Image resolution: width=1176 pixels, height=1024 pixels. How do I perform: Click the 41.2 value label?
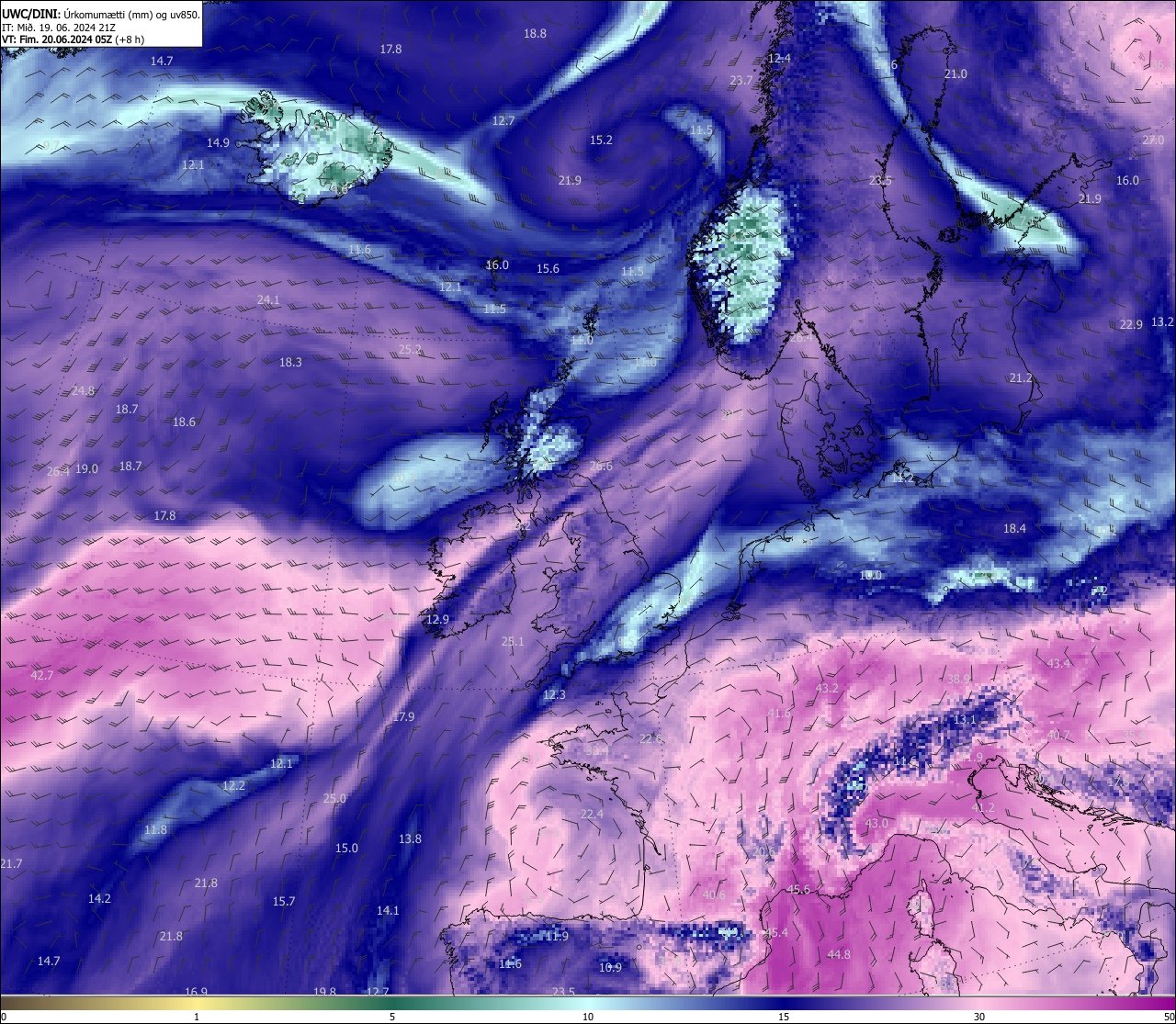point(983,807)
